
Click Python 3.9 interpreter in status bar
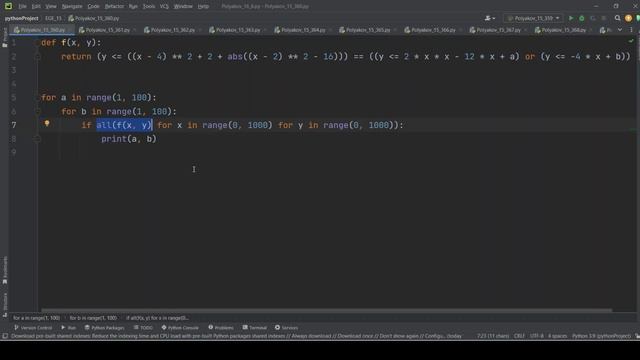601,336
